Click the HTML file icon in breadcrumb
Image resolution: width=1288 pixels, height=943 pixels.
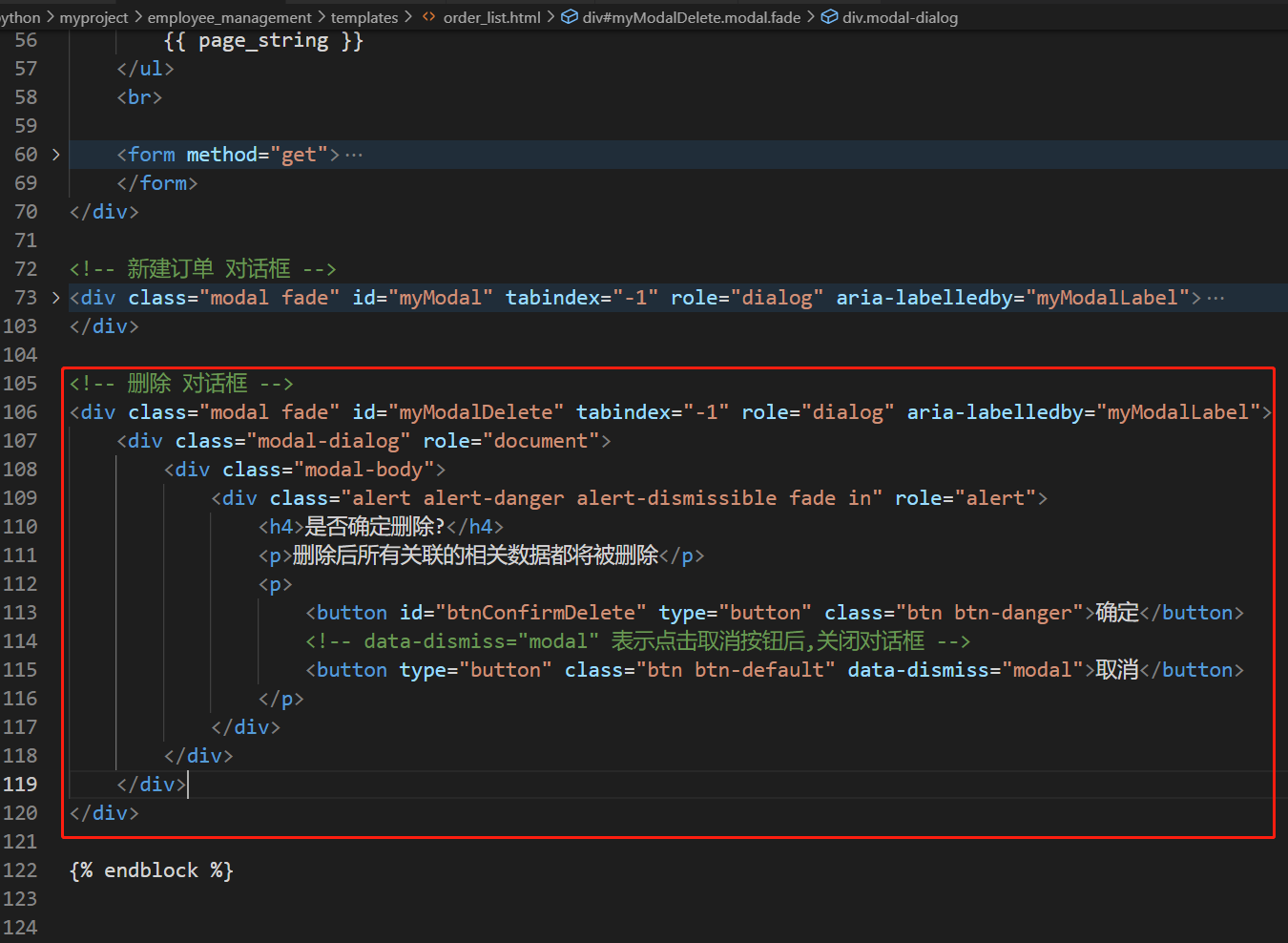coord(429,17)
